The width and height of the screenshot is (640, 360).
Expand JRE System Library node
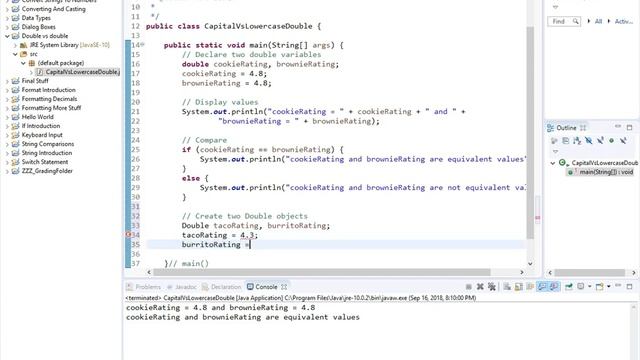click(x=15, y=45)
